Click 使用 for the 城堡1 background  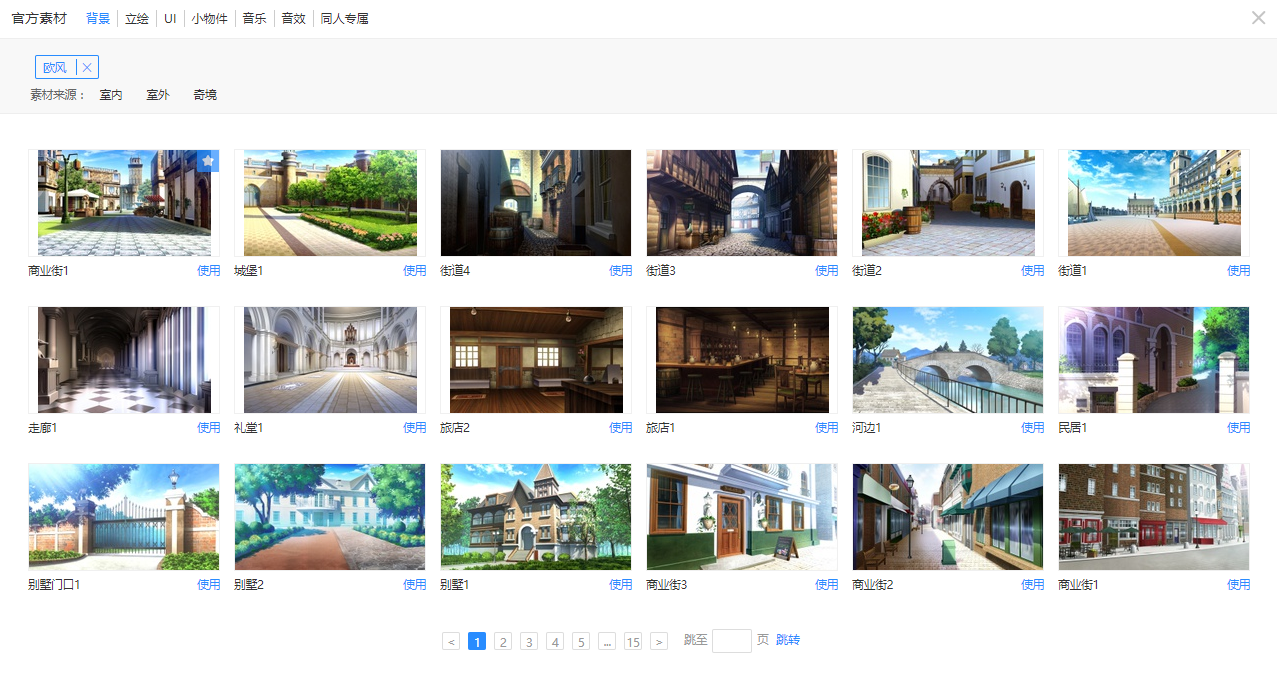[414, 271]
